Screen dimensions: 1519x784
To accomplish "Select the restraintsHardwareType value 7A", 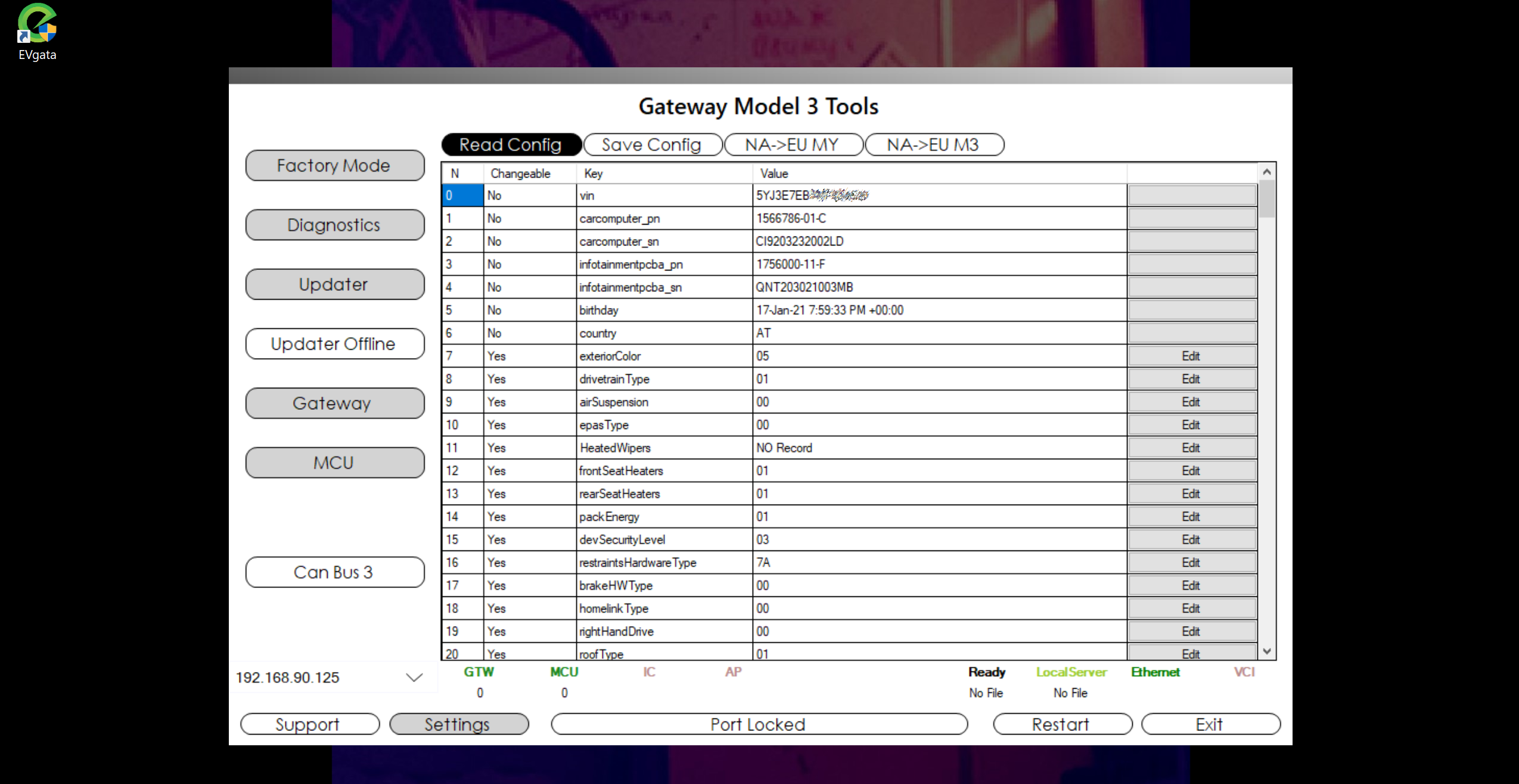I will [940, 563].
